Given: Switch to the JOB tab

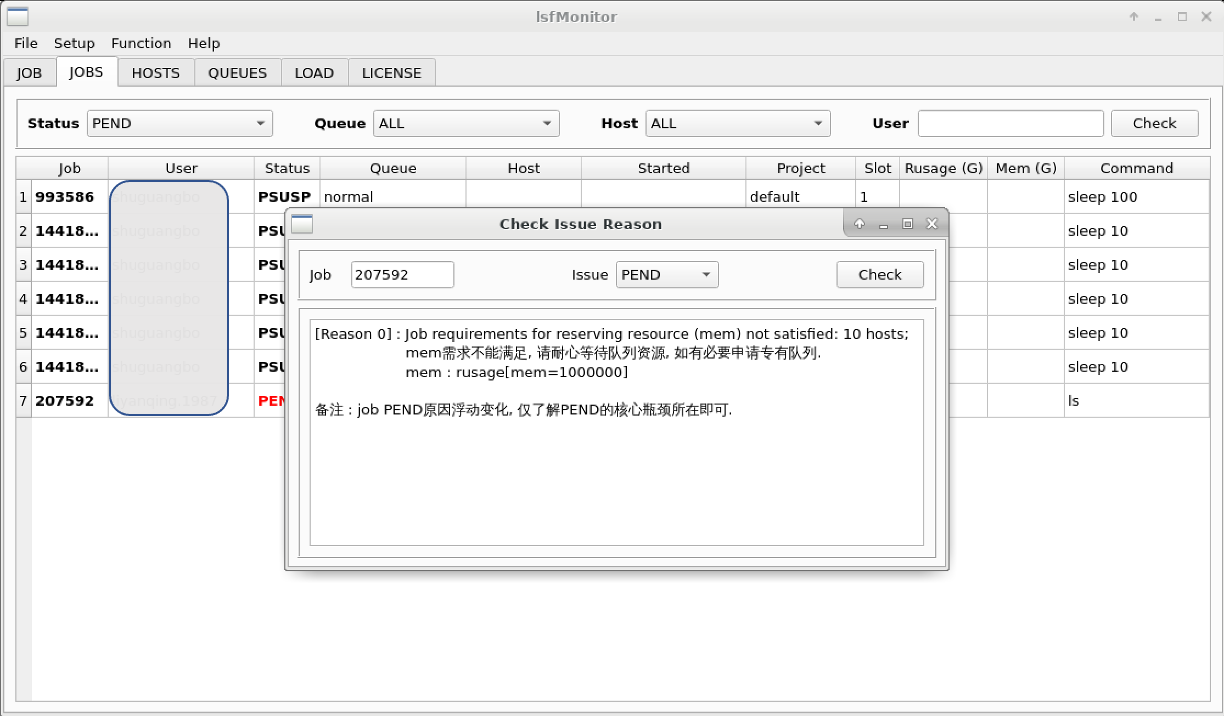Looking at the screenshot, I should [x=29, y=72].
